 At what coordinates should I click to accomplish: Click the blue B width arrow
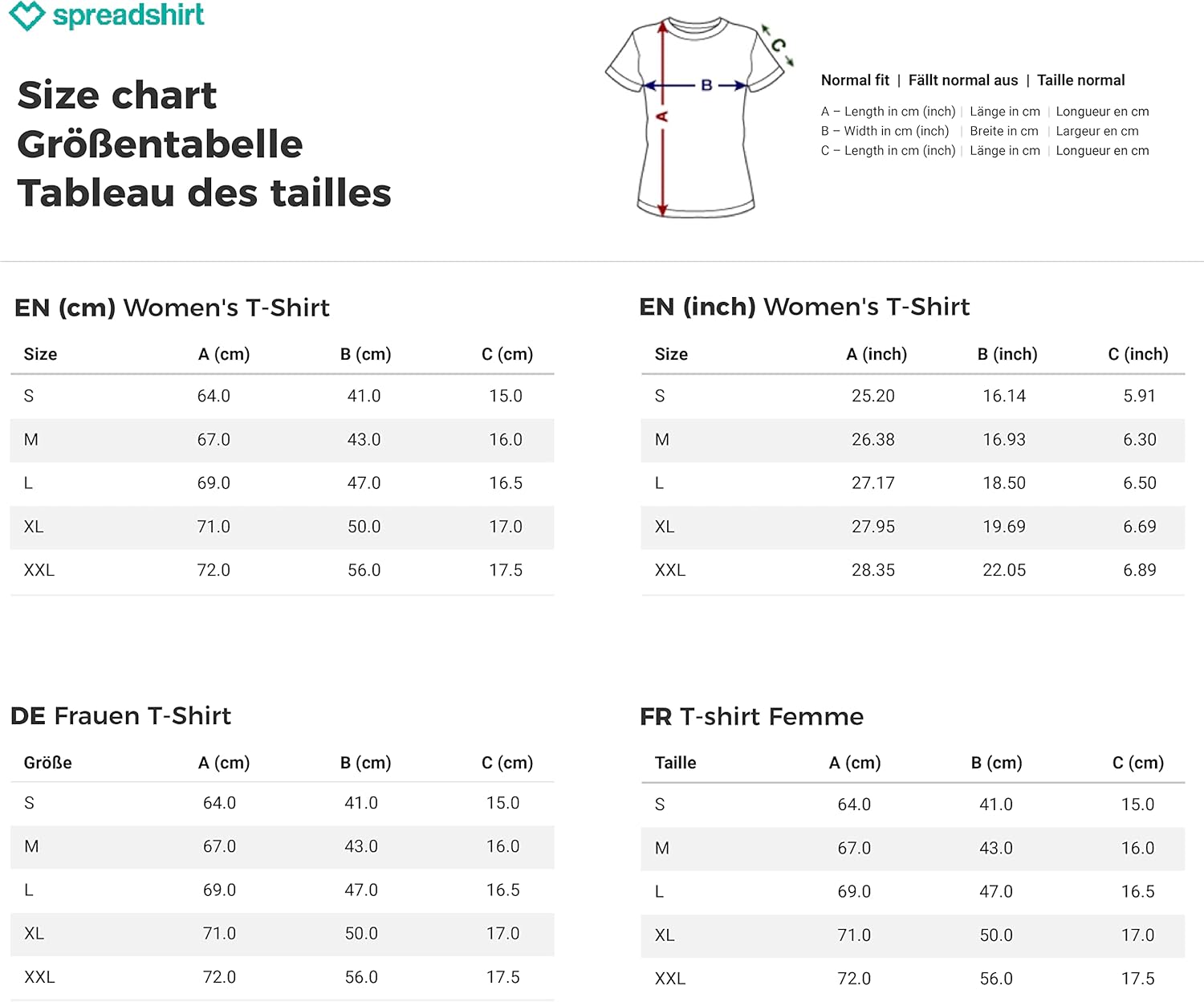697,85
